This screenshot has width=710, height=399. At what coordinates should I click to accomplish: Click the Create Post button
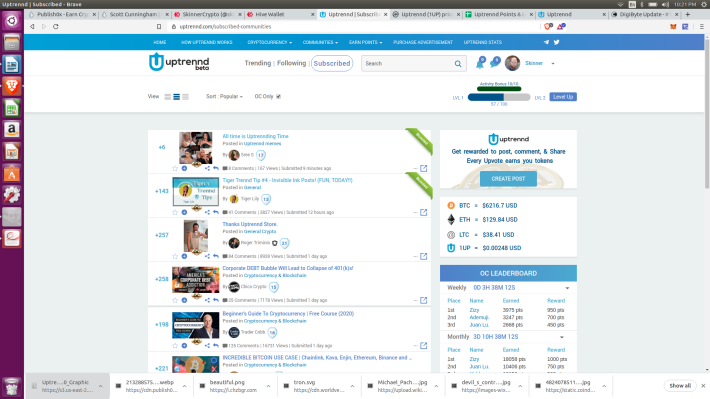(x=508, y=179)
